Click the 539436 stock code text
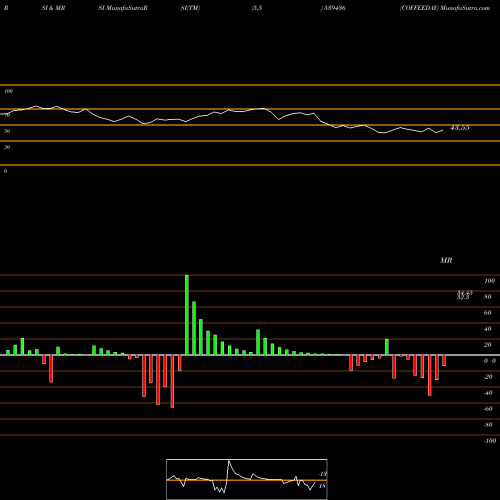 [x=335, y=8]
